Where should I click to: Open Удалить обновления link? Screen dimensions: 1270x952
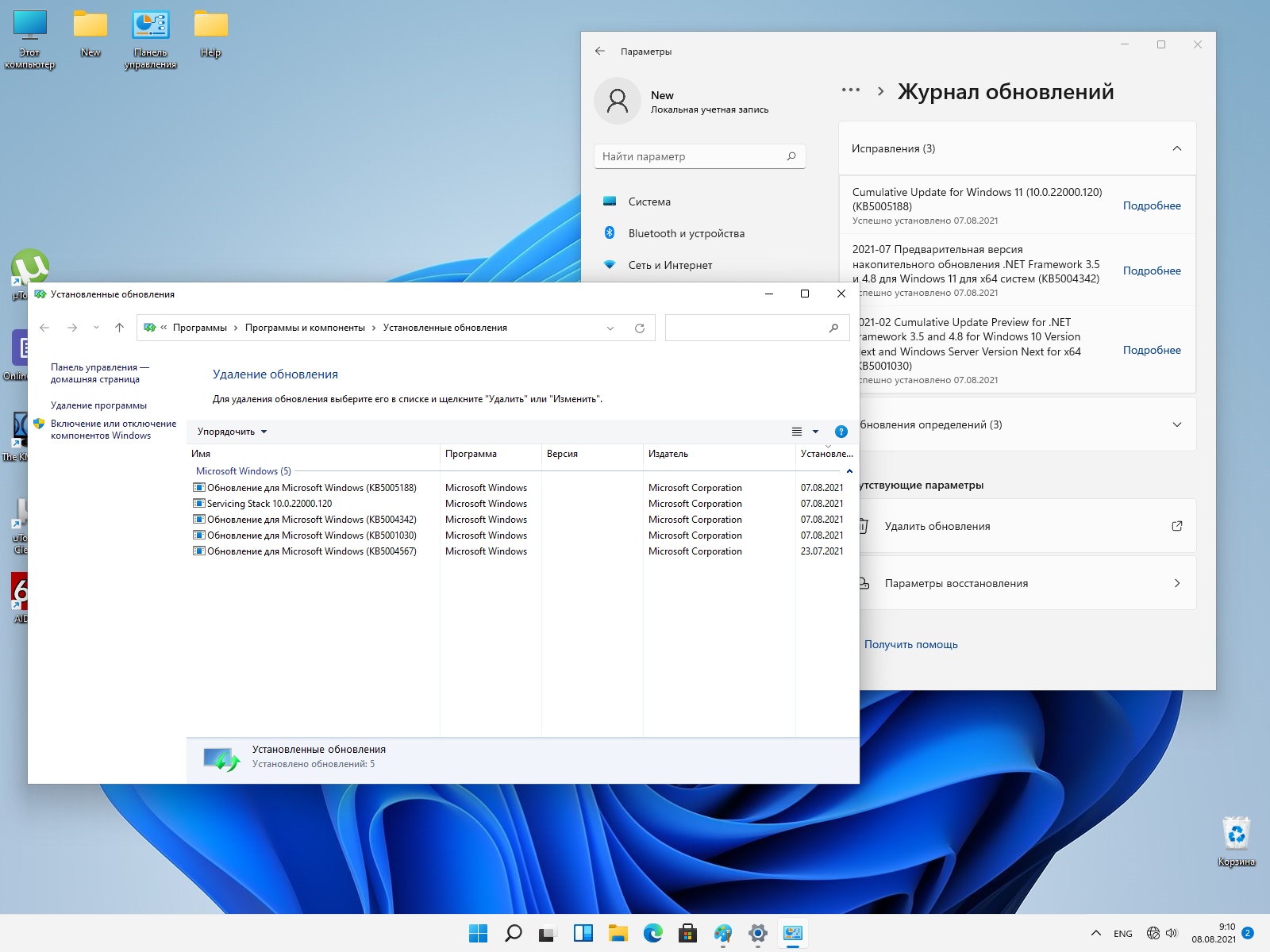[x=1028, y=526]
